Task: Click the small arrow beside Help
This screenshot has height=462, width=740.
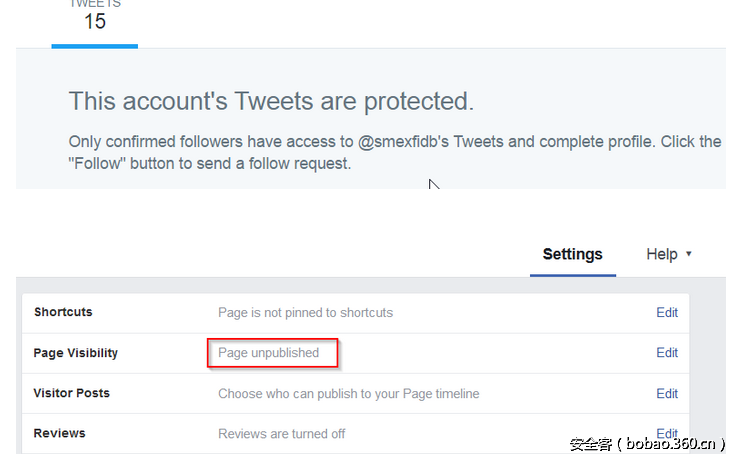Action: click(x=689, y=255)
